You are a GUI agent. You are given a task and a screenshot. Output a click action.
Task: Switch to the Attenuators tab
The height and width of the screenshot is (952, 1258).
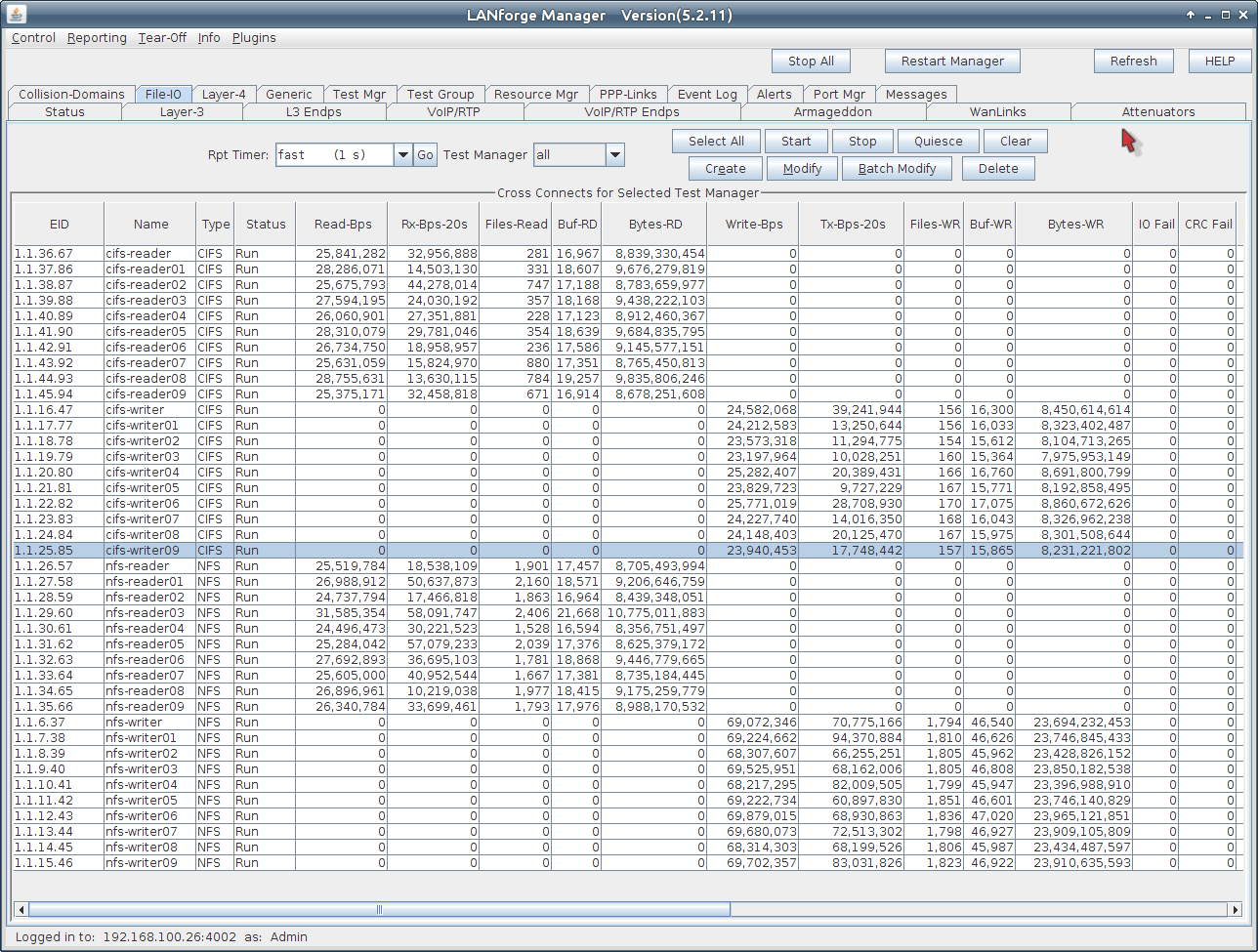[1158, 112]
